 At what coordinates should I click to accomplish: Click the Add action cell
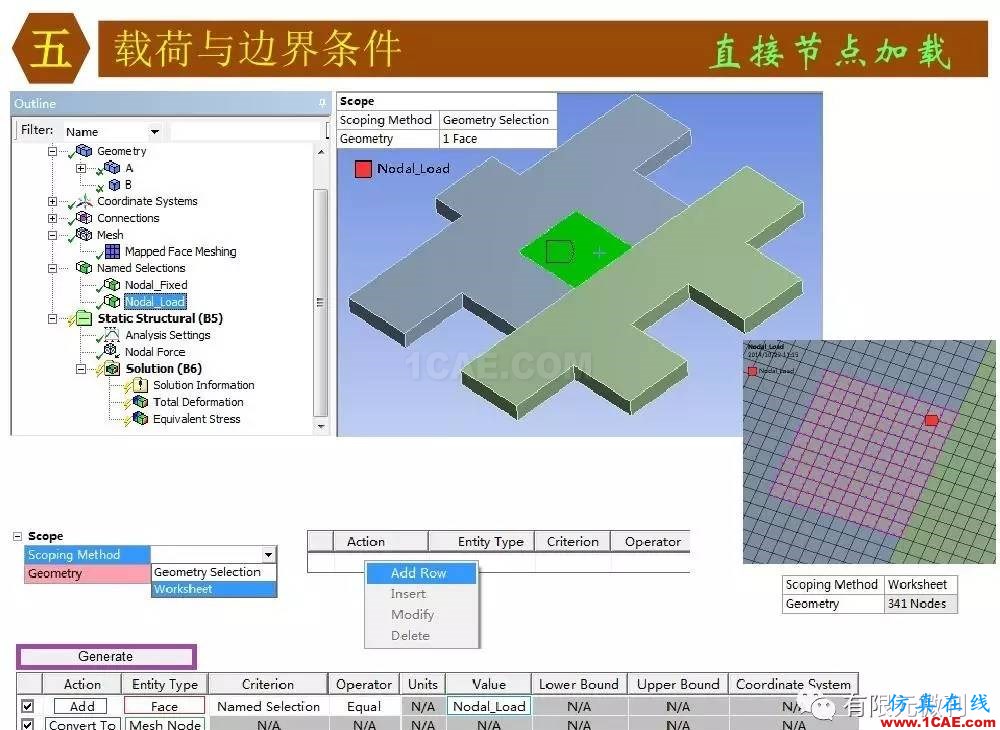pyautogui.click(x=82, y=706)
